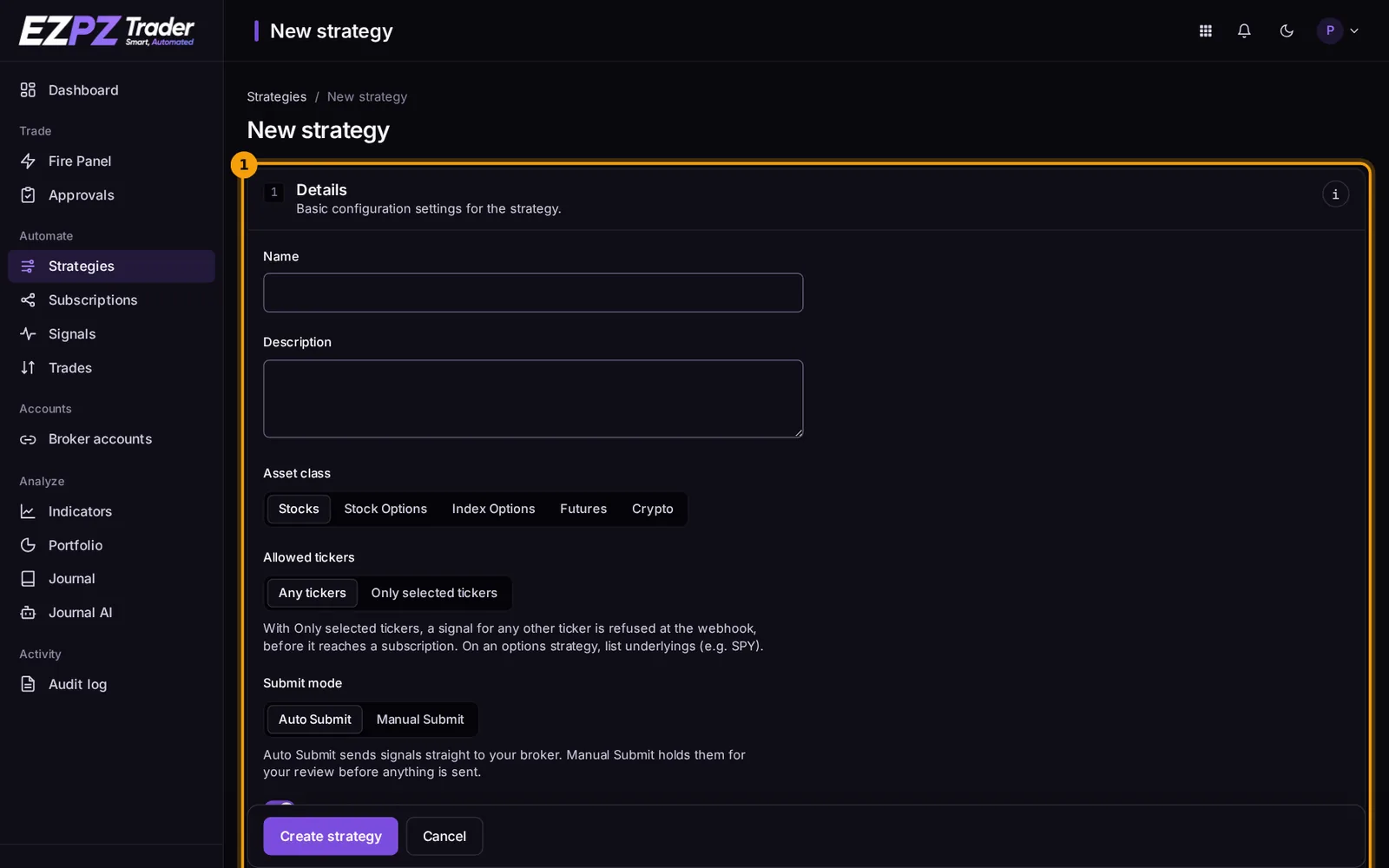1389x868 pixels.
Task: Click the Details info icon
Action: (1335, 194)
